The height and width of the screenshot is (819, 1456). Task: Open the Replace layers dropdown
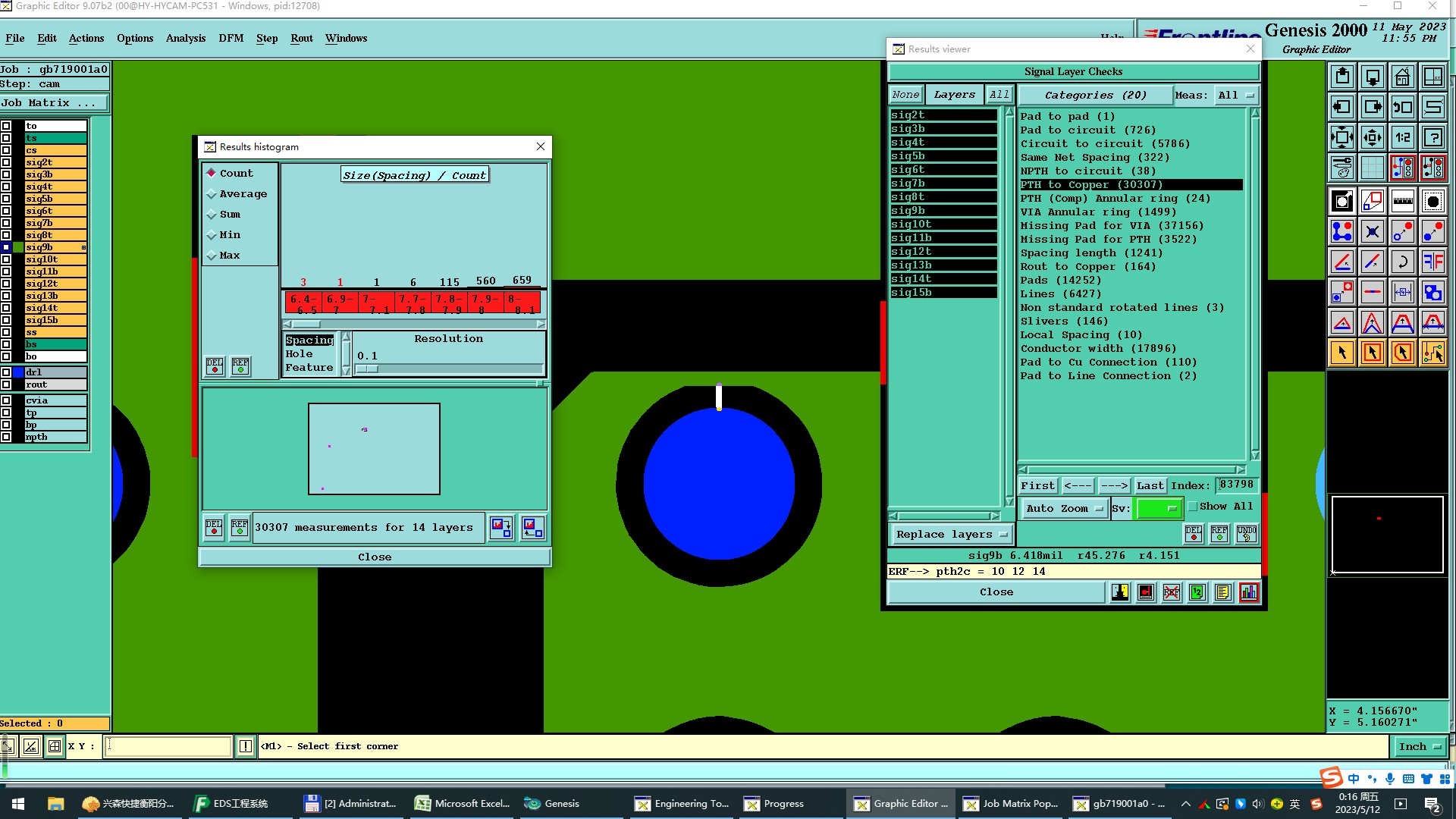[951, 535]
